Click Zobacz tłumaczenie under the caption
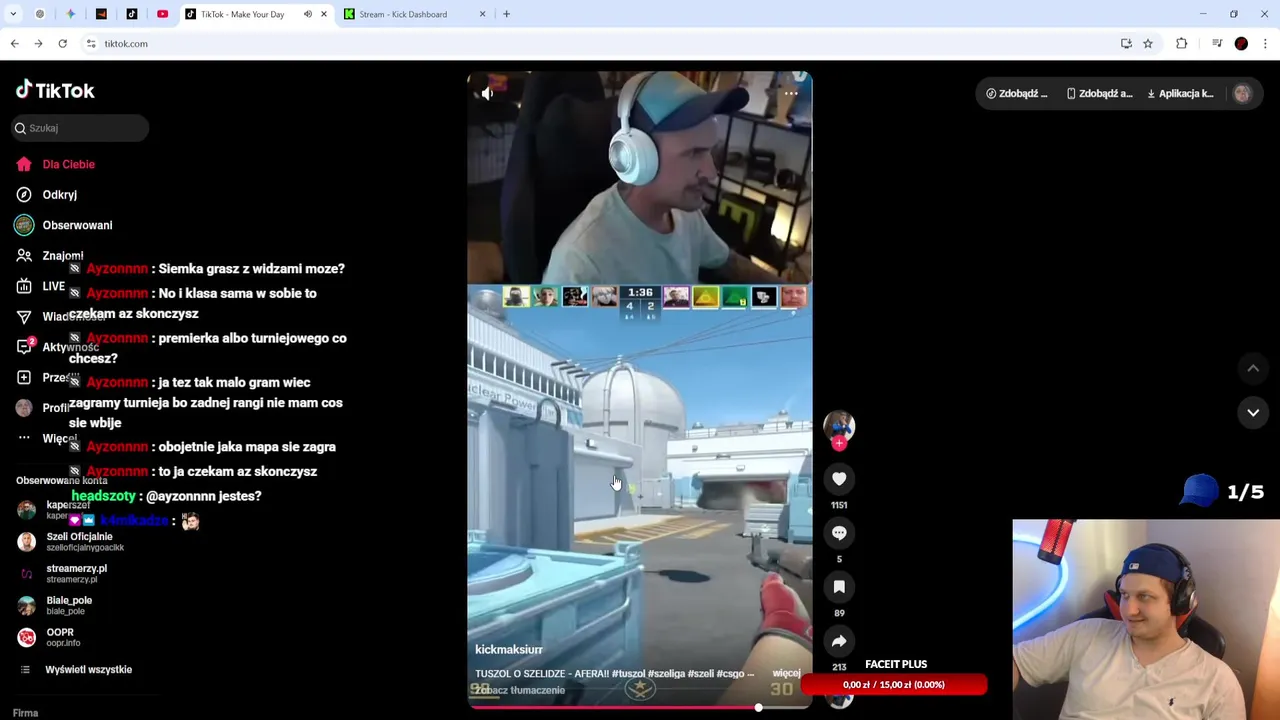 click(520, 690)
